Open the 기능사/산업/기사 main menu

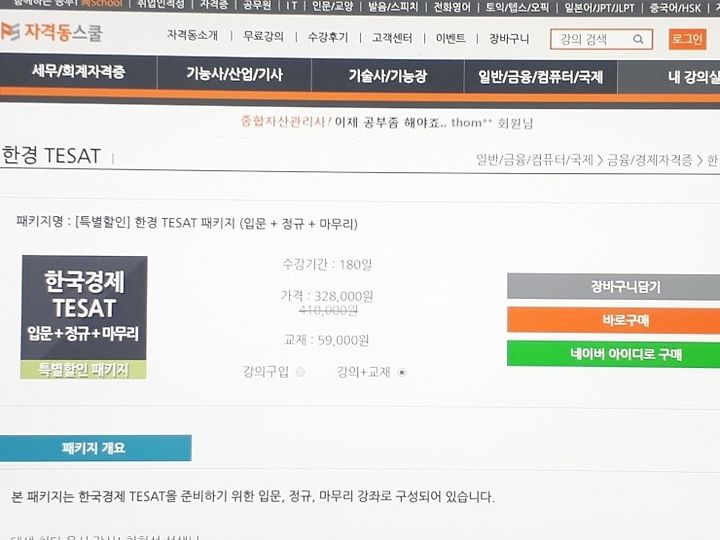click(234, 74)
